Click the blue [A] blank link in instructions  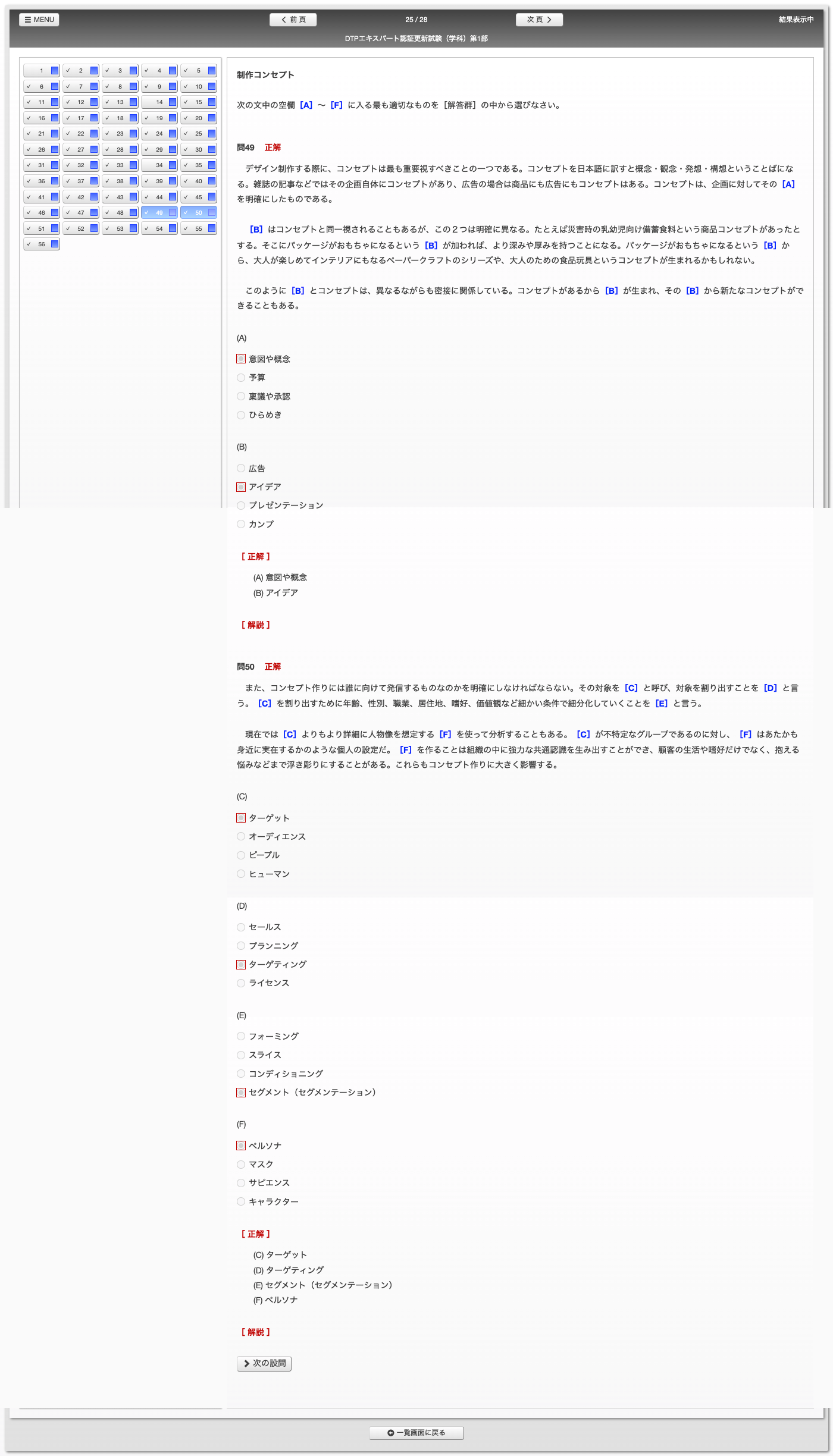tap(306, 105)
